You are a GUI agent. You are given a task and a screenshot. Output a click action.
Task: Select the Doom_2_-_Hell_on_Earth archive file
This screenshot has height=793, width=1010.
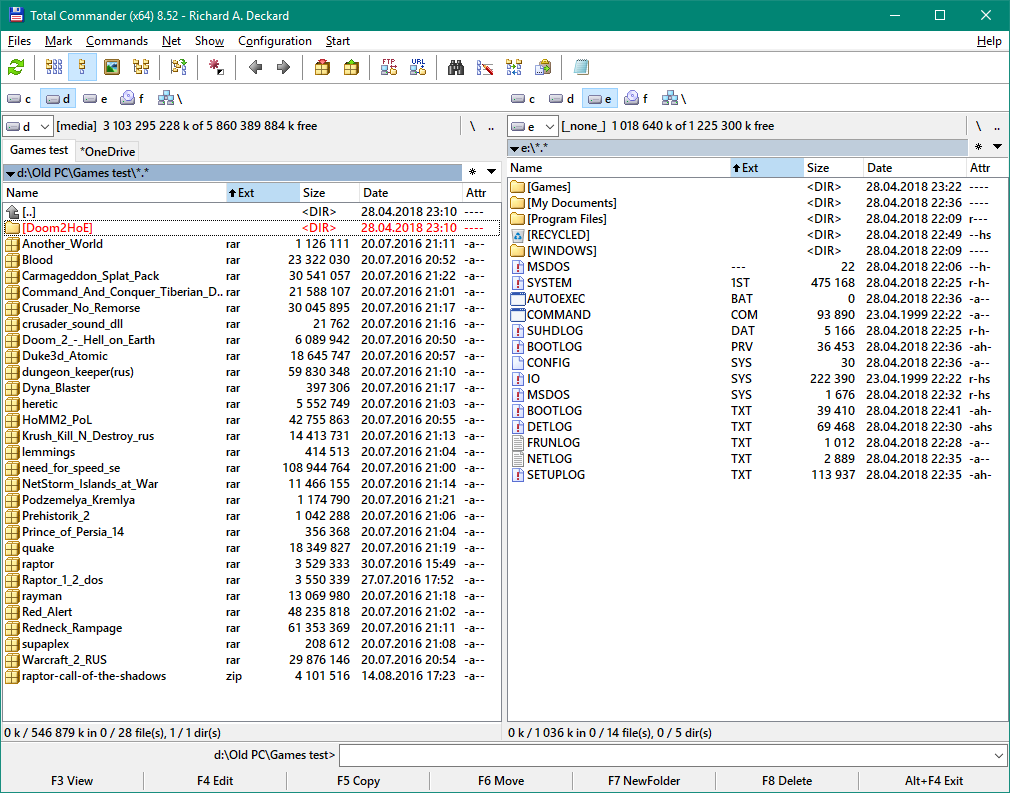click(88, 340)
